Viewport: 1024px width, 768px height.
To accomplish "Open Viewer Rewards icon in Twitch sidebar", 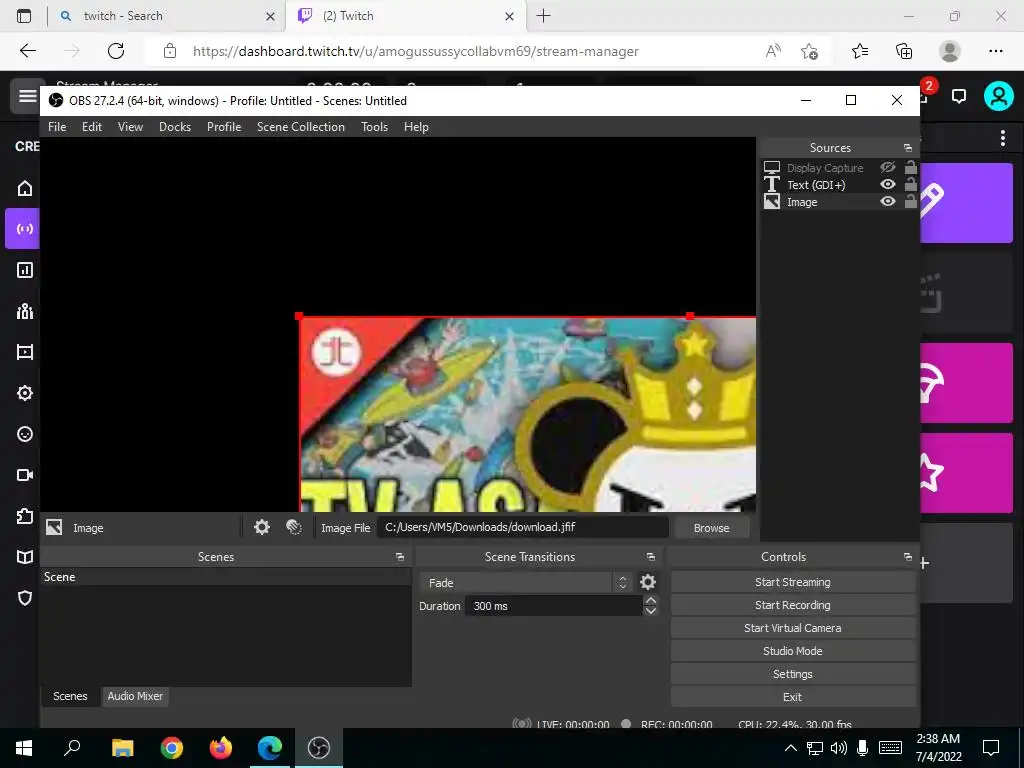I will pos(25,434).
